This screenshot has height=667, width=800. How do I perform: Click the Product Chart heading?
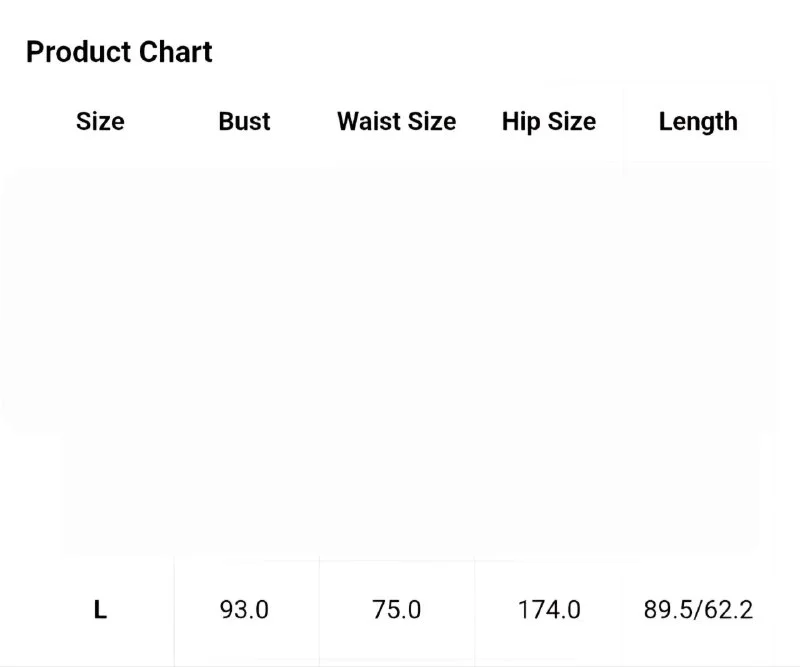119,52
